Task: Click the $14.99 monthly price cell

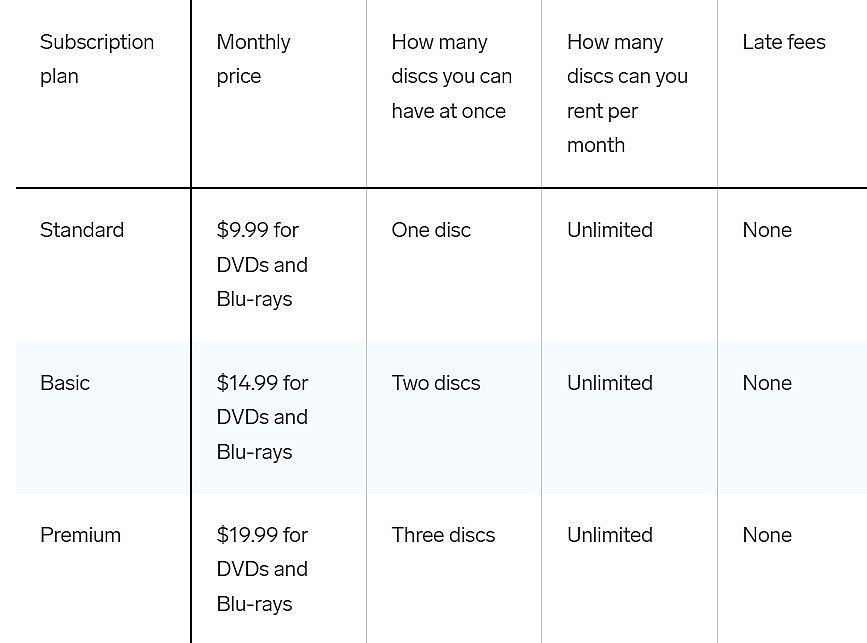Action: click(x=262, y=417)
